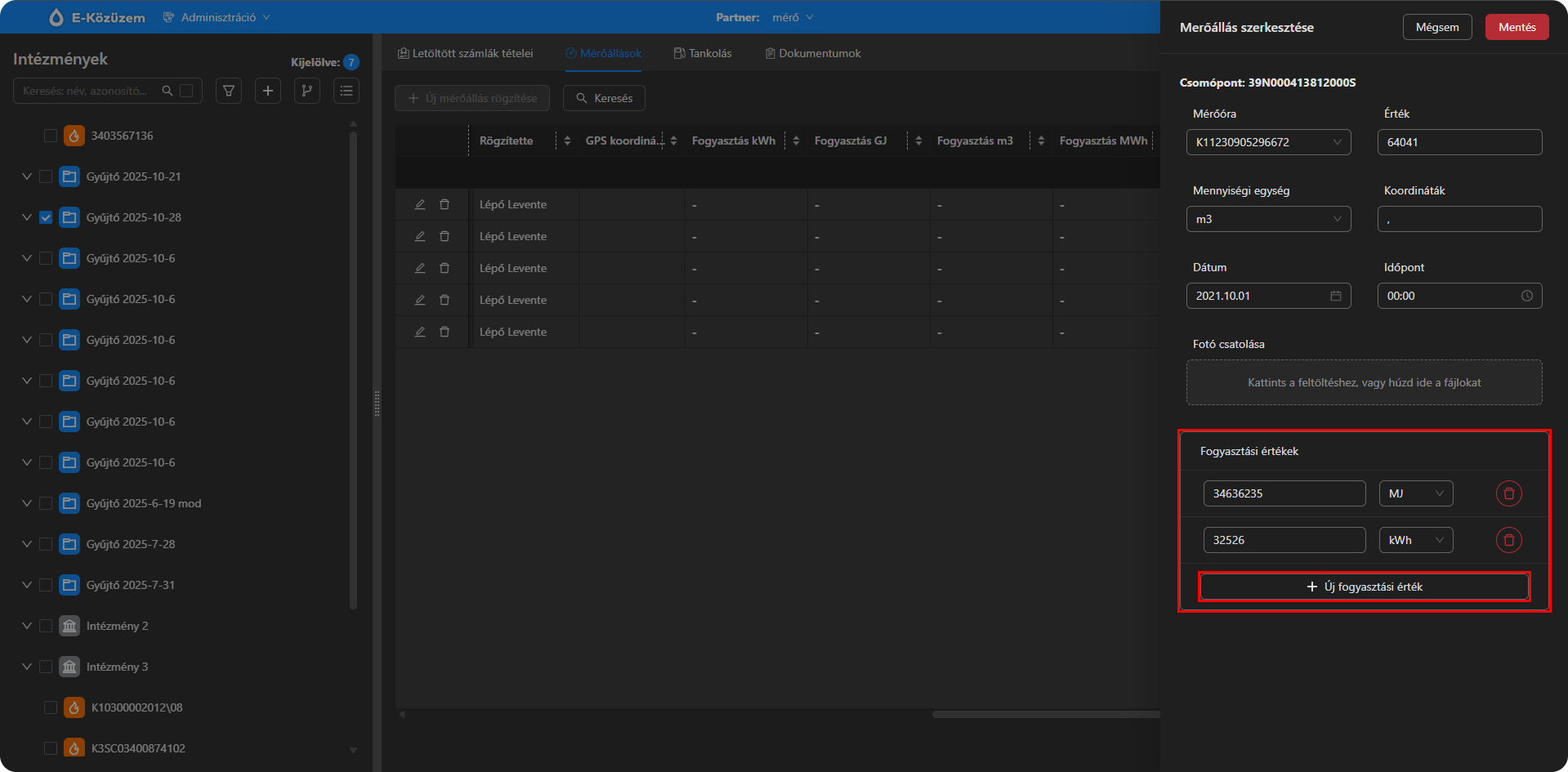1568x772 pixels.
Task: Click the horizontal scrollbar under the table
Action: (1046, 714)
